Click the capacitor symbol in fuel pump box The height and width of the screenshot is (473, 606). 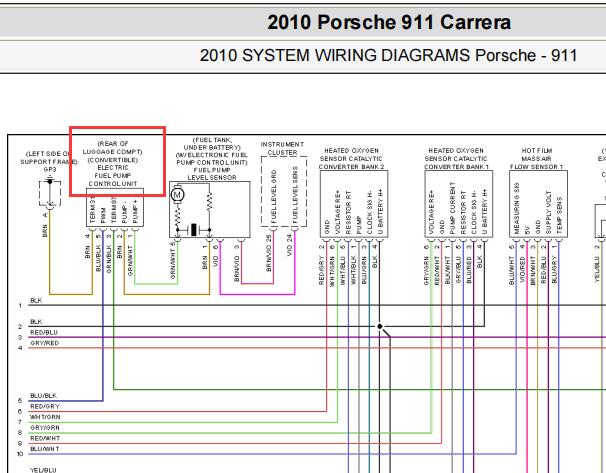click(x=194, y=230)
